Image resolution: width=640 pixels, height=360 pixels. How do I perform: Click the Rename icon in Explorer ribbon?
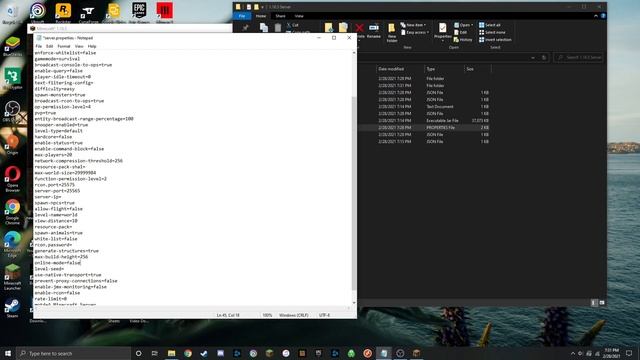click(x=373, y=31)
